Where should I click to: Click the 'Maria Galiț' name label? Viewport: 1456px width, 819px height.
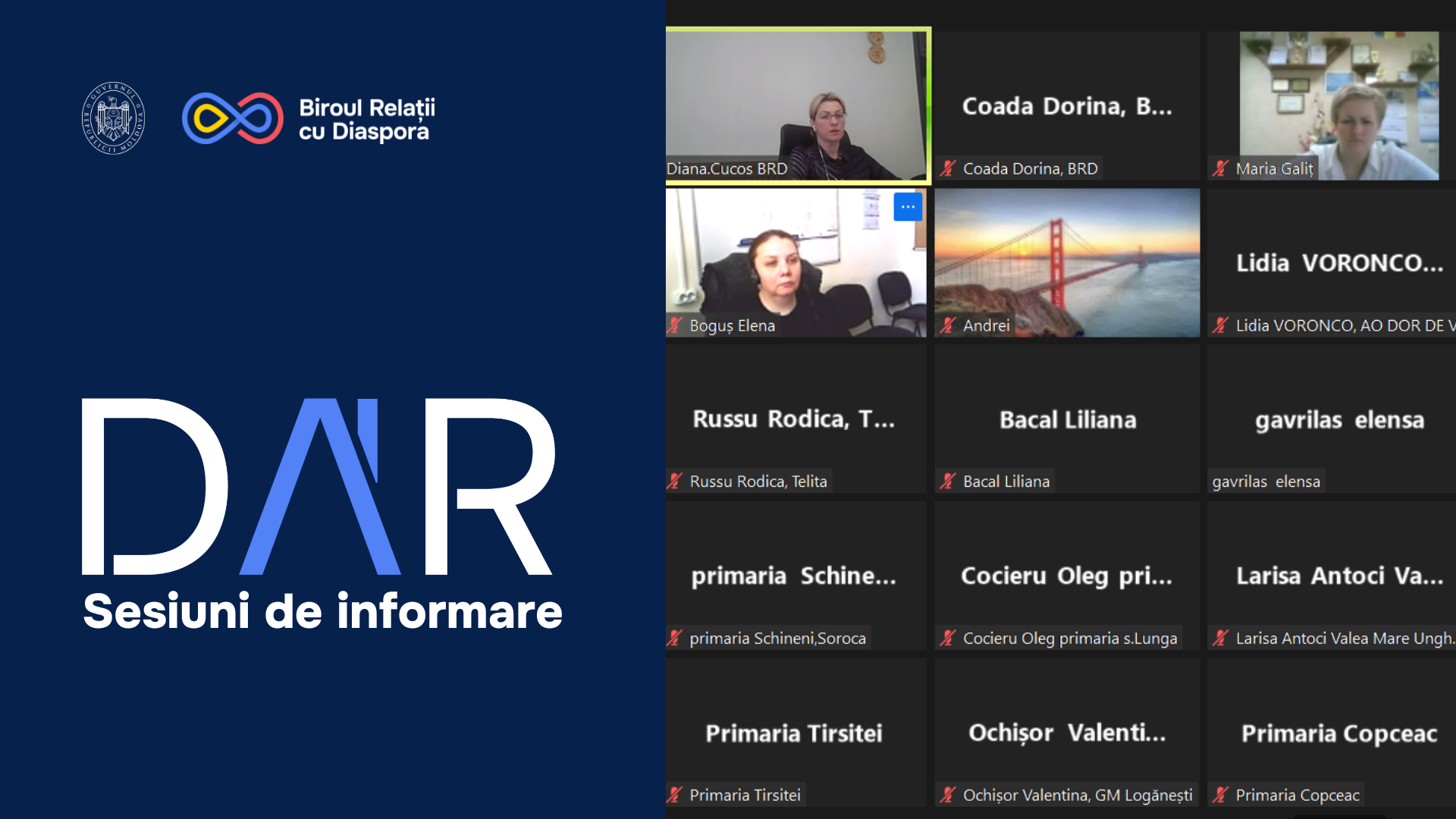[1275, 168]
